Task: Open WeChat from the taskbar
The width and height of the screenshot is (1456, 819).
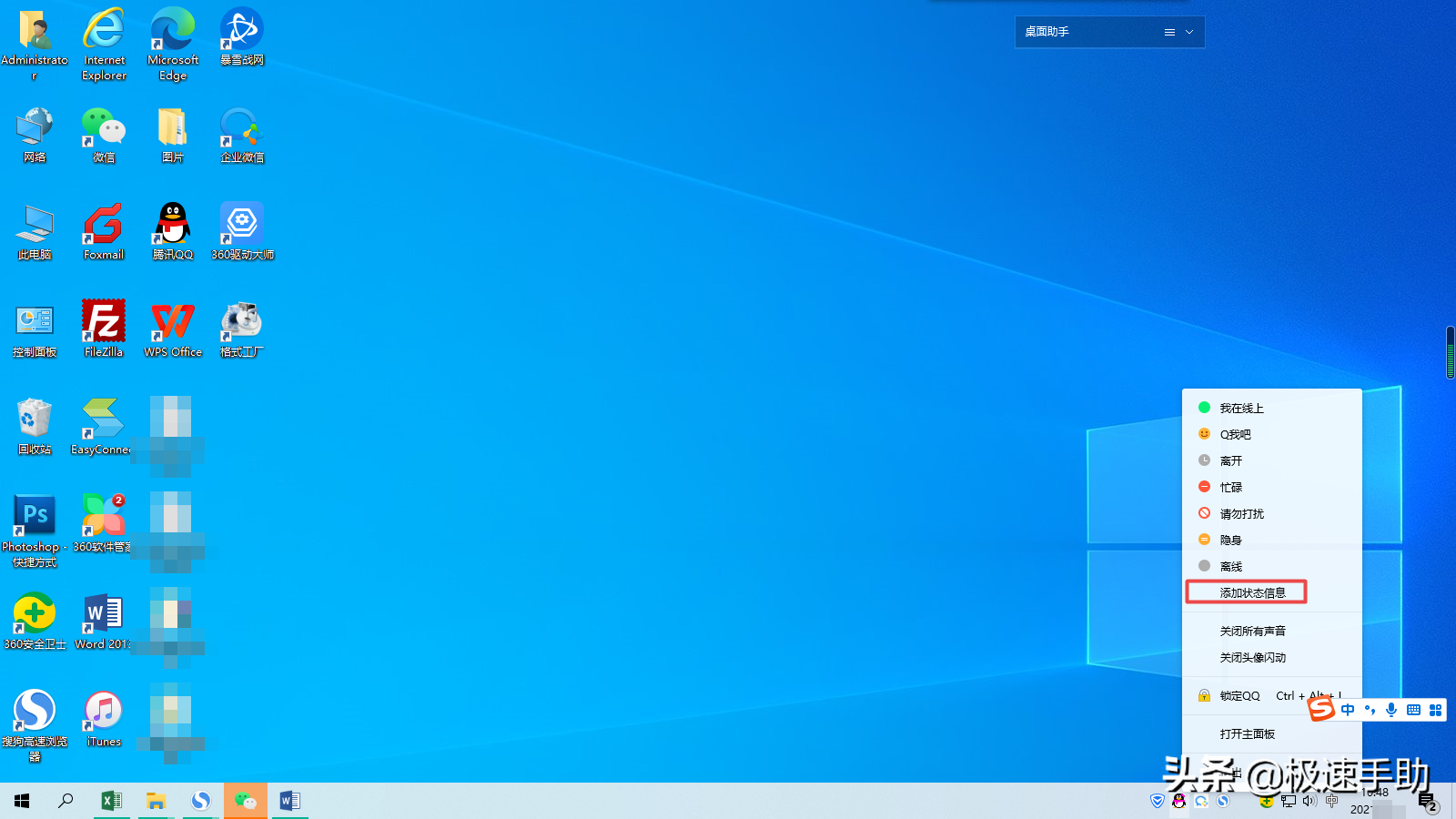Action: (x=246, y=801)
